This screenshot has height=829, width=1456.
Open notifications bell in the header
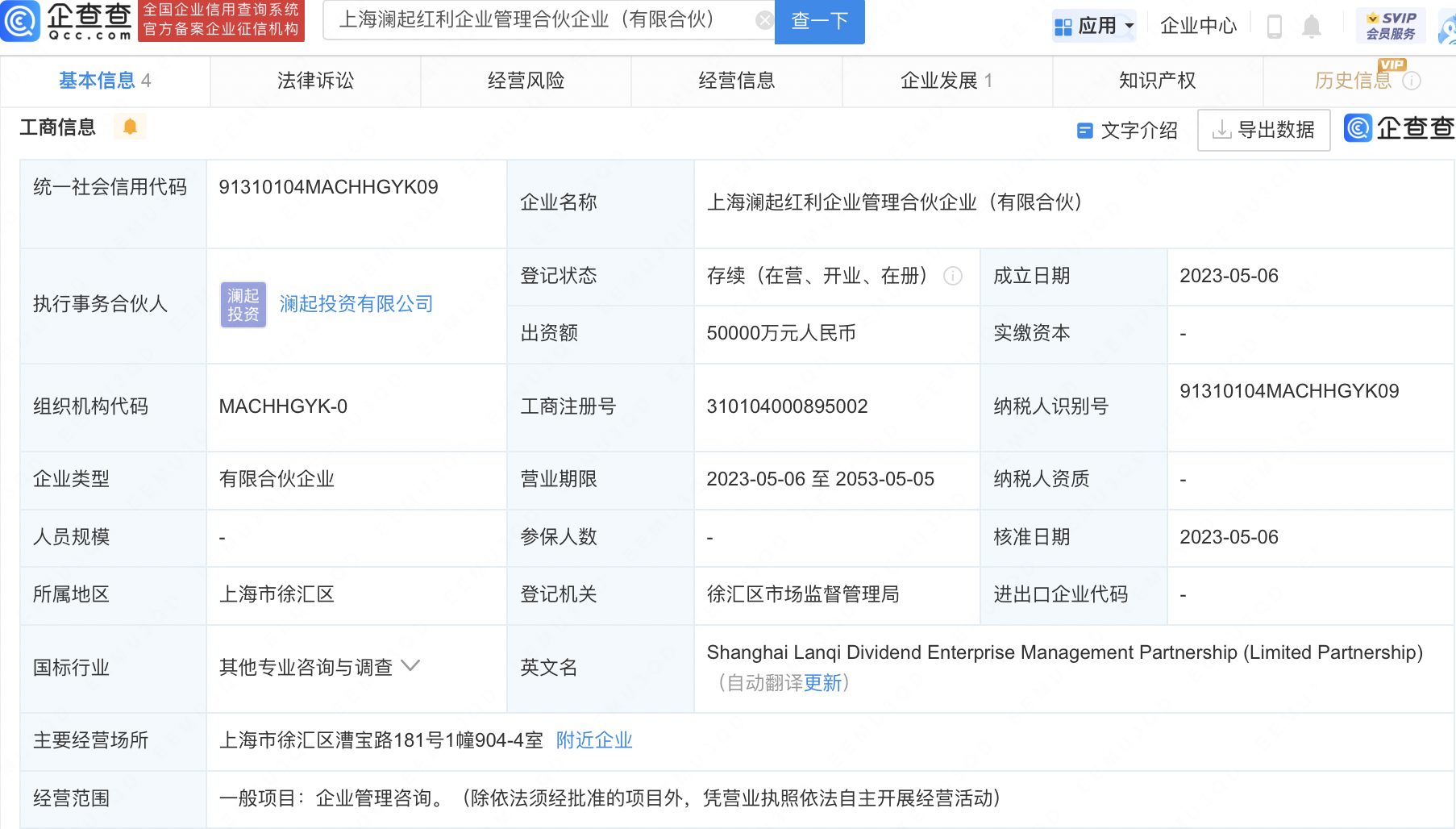click(1312, 27)
